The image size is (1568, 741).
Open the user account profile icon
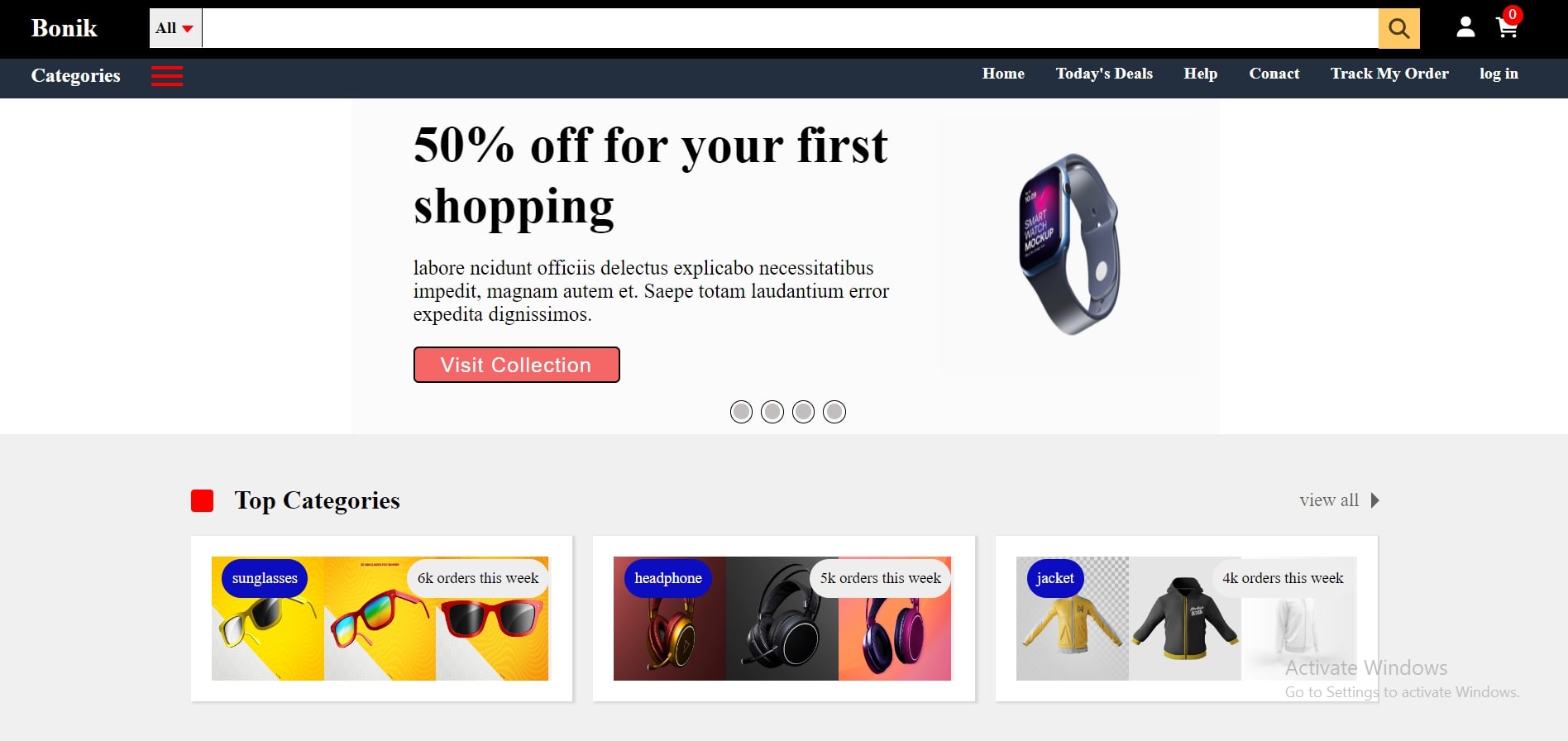[x=1465, y=27]
